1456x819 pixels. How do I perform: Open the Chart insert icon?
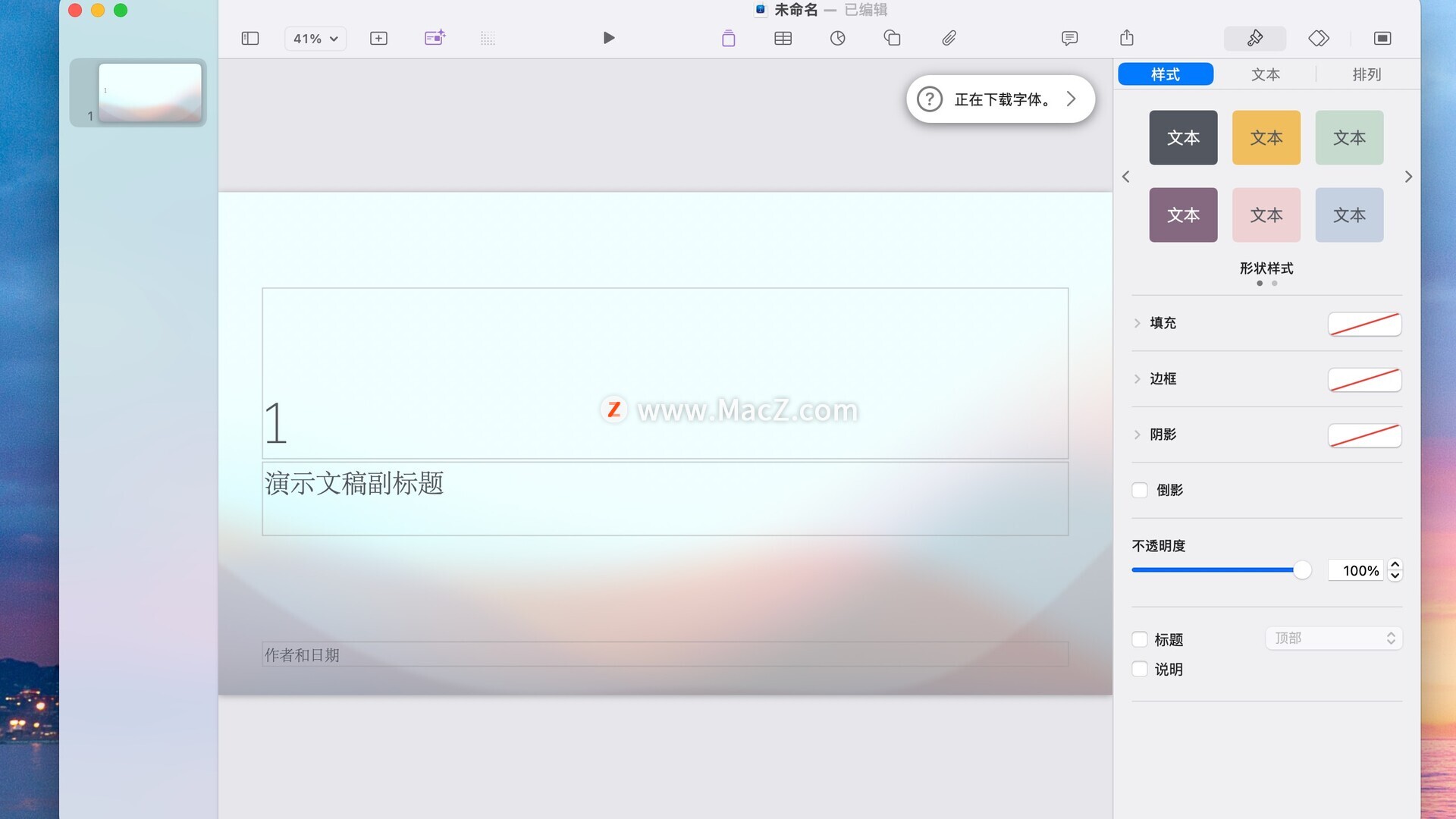point(837,38)
